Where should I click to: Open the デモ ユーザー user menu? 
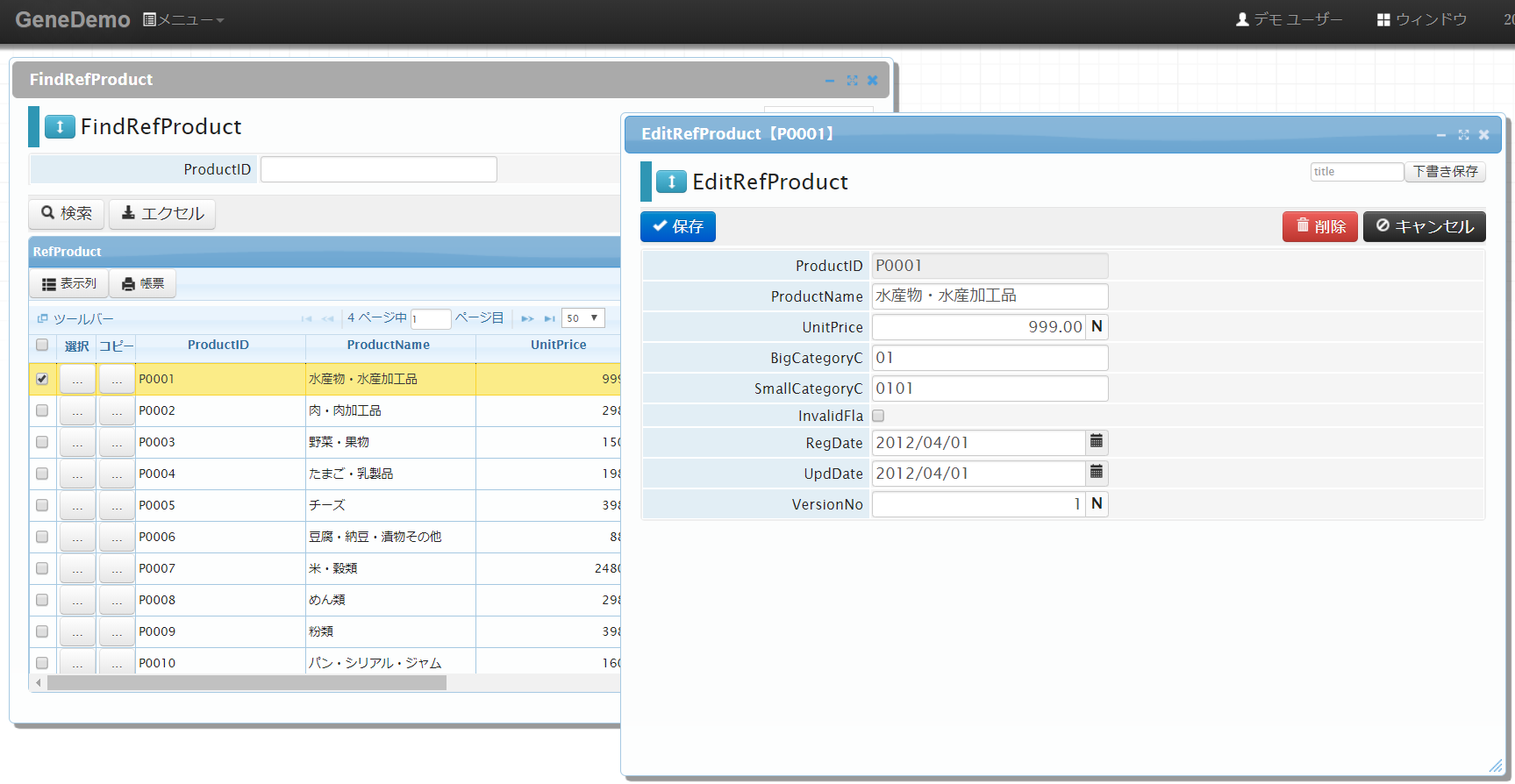(1289, 19)
